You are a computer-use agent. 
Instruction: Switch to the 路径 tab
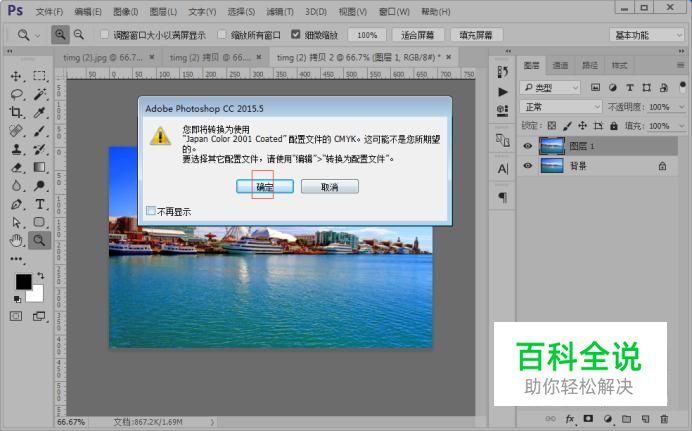tap(589, 65)
